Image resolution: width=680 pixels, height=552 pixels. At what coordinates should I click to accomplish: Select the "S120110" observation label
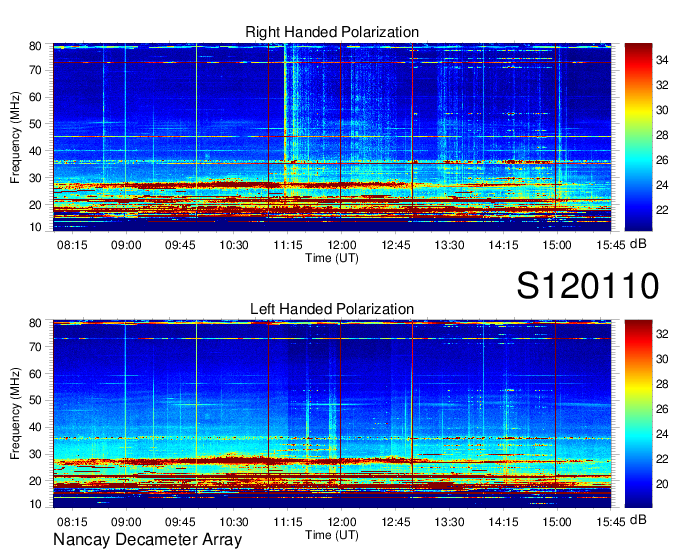[x=588, y=286]
